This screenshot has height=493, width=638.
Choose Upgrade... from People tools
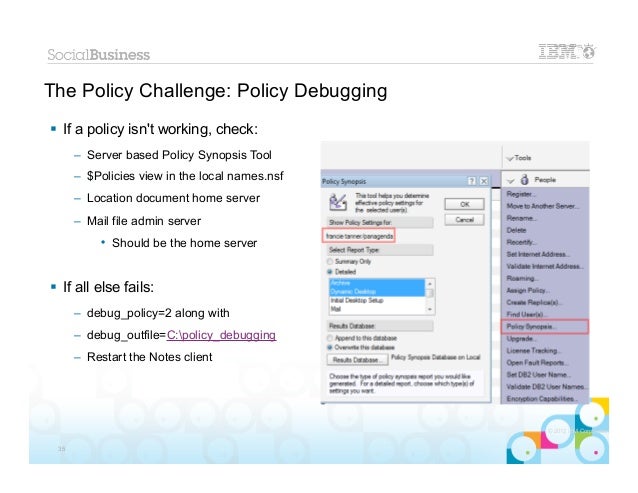click(x=520, y=338)
